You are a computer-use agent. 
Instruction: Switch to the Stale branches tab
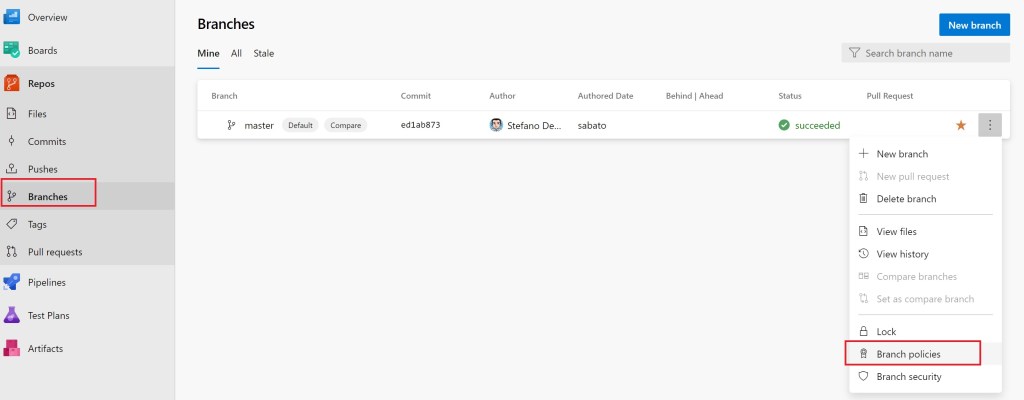coord(264,53)
